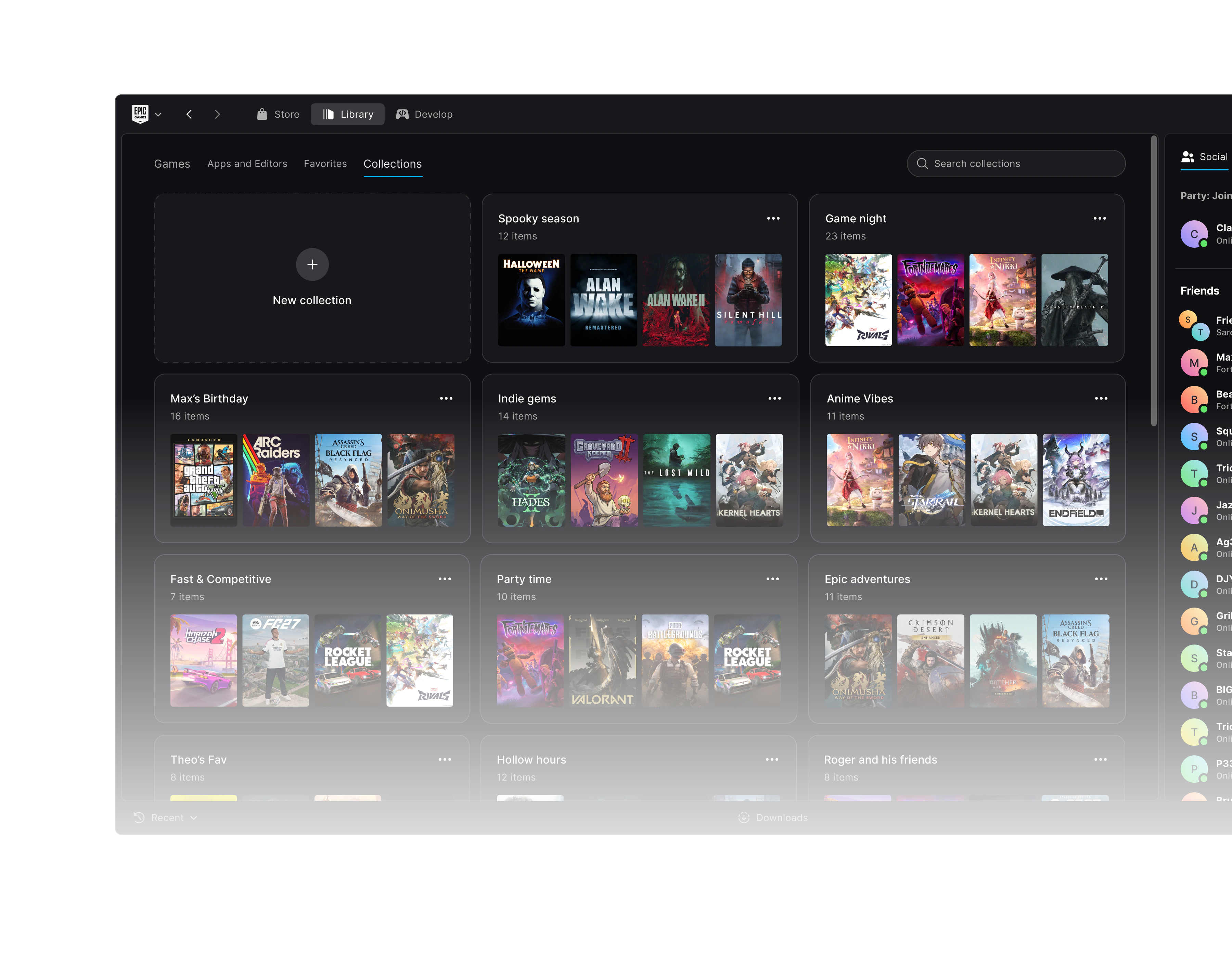This screenshot has height=975, width=1232.
Task: Open Theo's Fav three-dot menu
Action: pos(445,759)
